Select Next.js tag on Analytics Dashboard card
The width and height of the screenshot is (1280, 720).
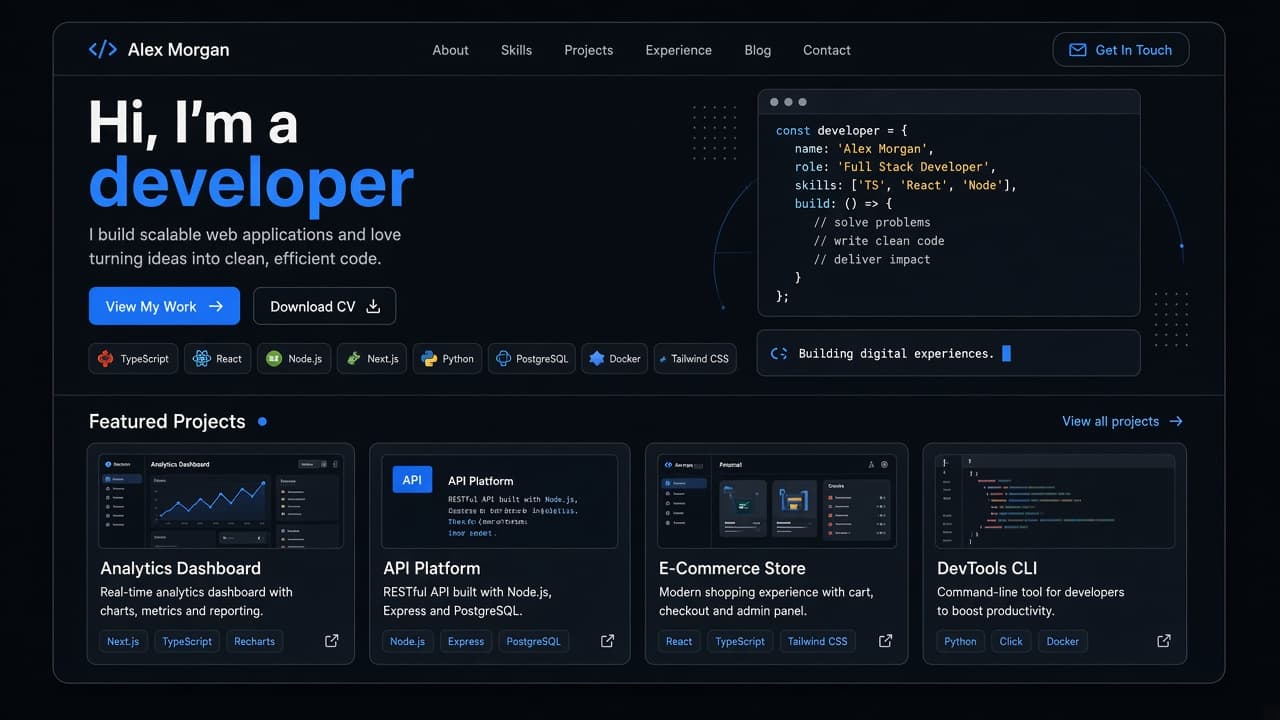(x=123, y=641)
